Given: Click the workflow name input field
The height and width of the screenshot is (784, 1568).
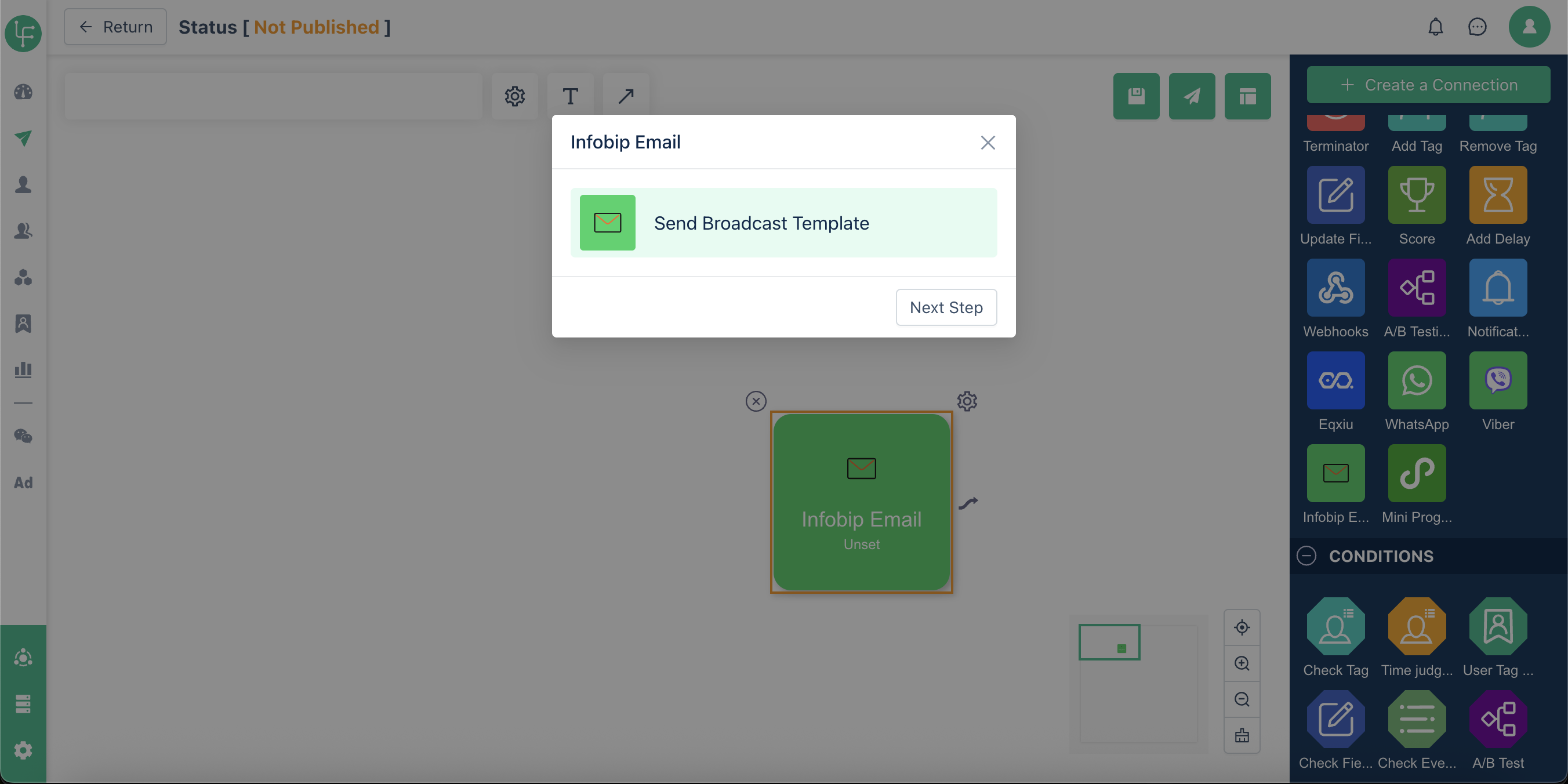Looking at the screenshot, I should (273, 96).
